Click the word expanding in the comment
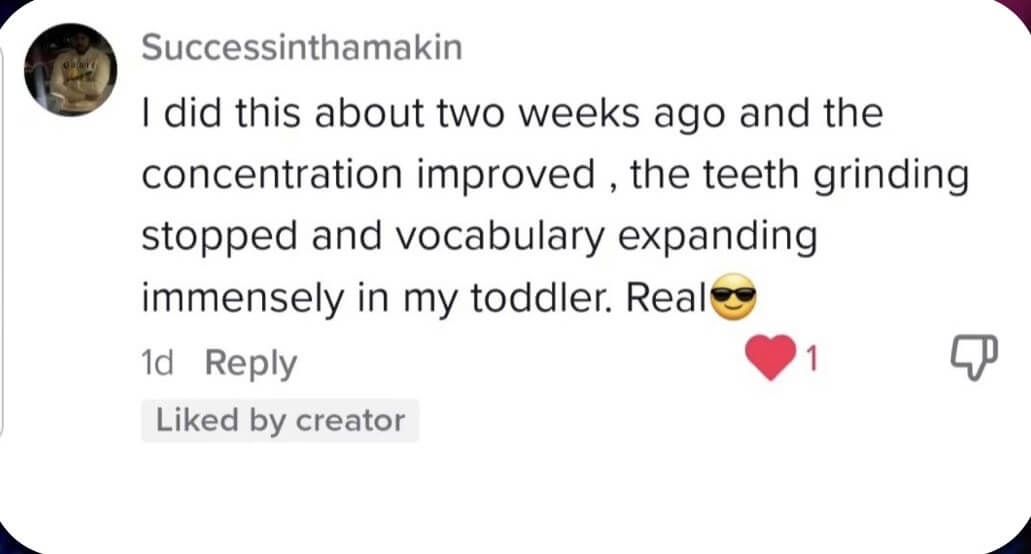 coord(717,237)
